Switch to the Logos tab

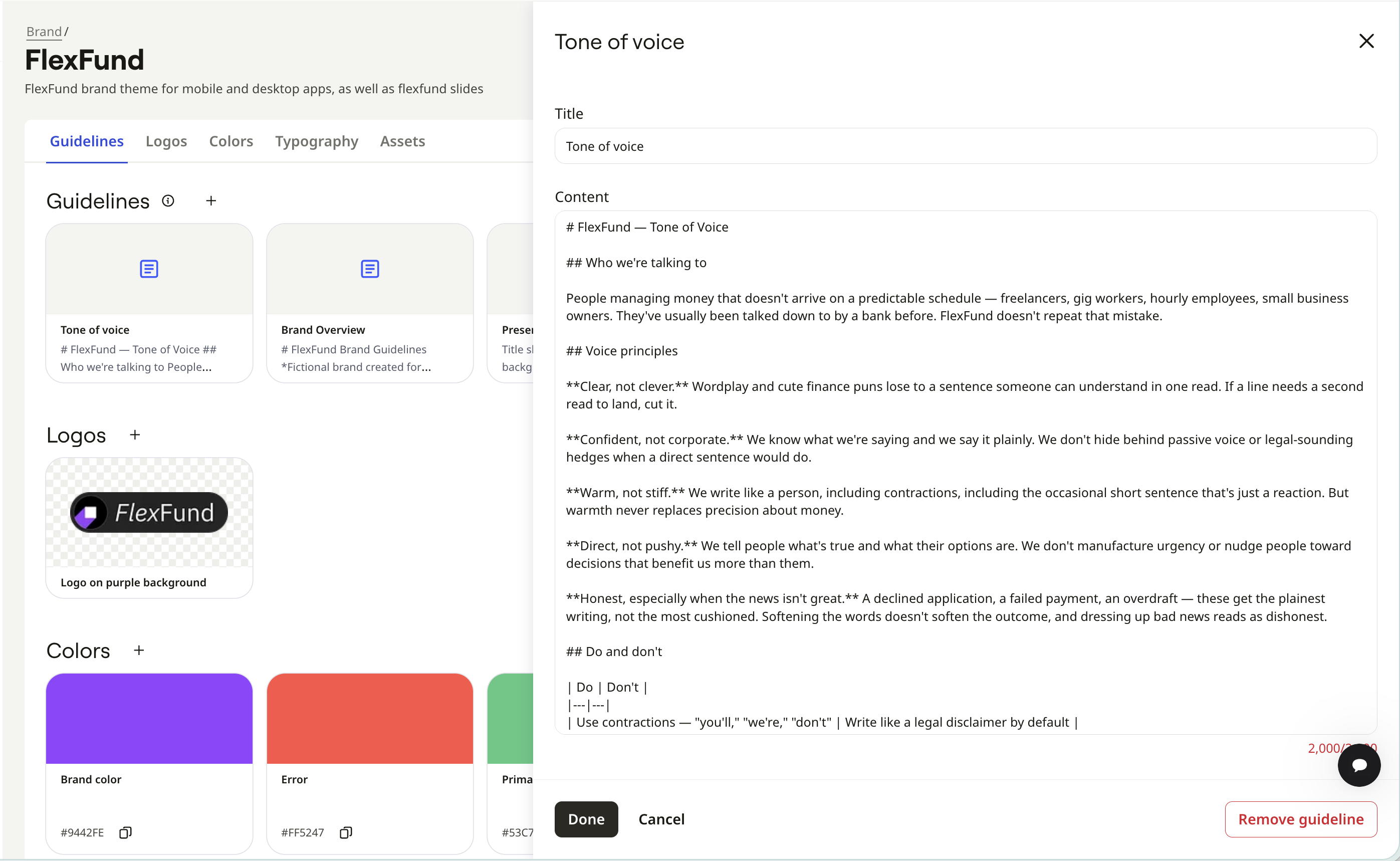click(166, 141)
